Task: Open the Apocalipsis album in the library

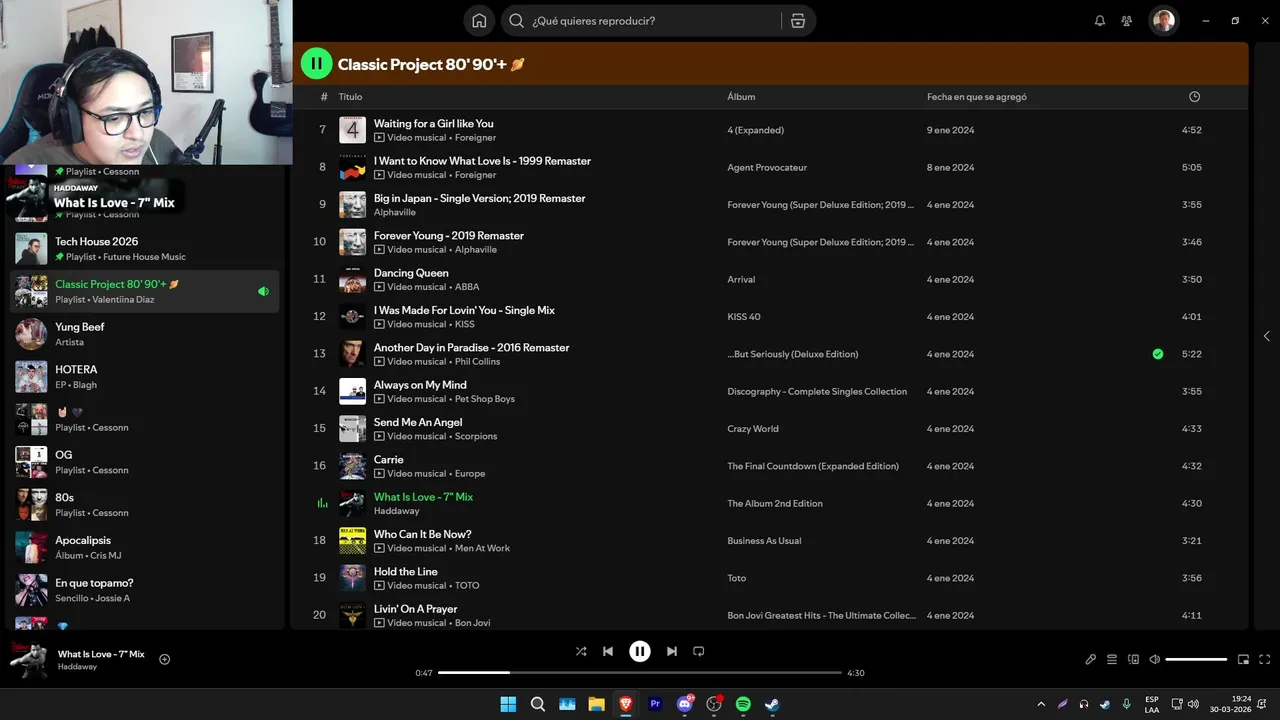Action: (145, 547)
